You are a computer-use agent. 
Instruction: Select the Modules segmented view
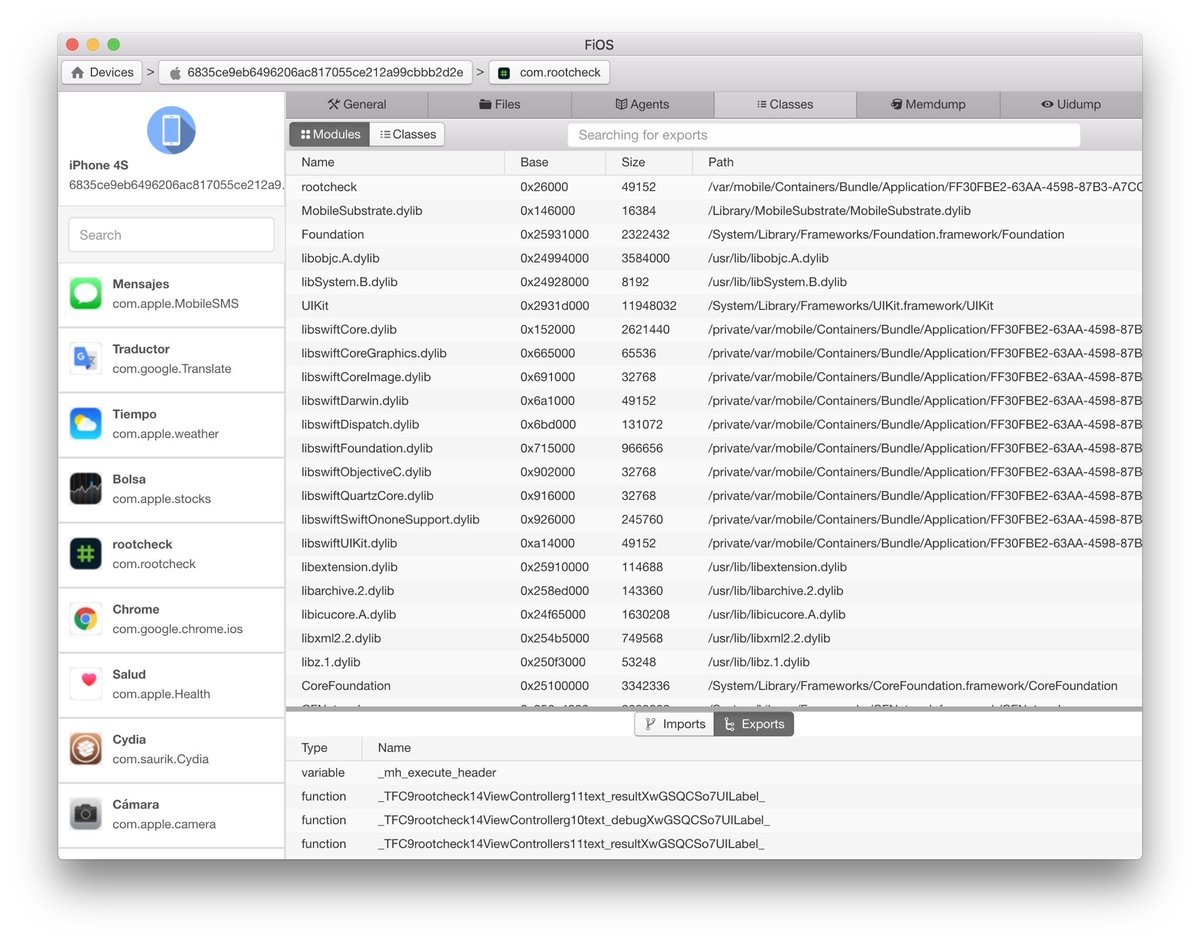[x=329, y=135]
